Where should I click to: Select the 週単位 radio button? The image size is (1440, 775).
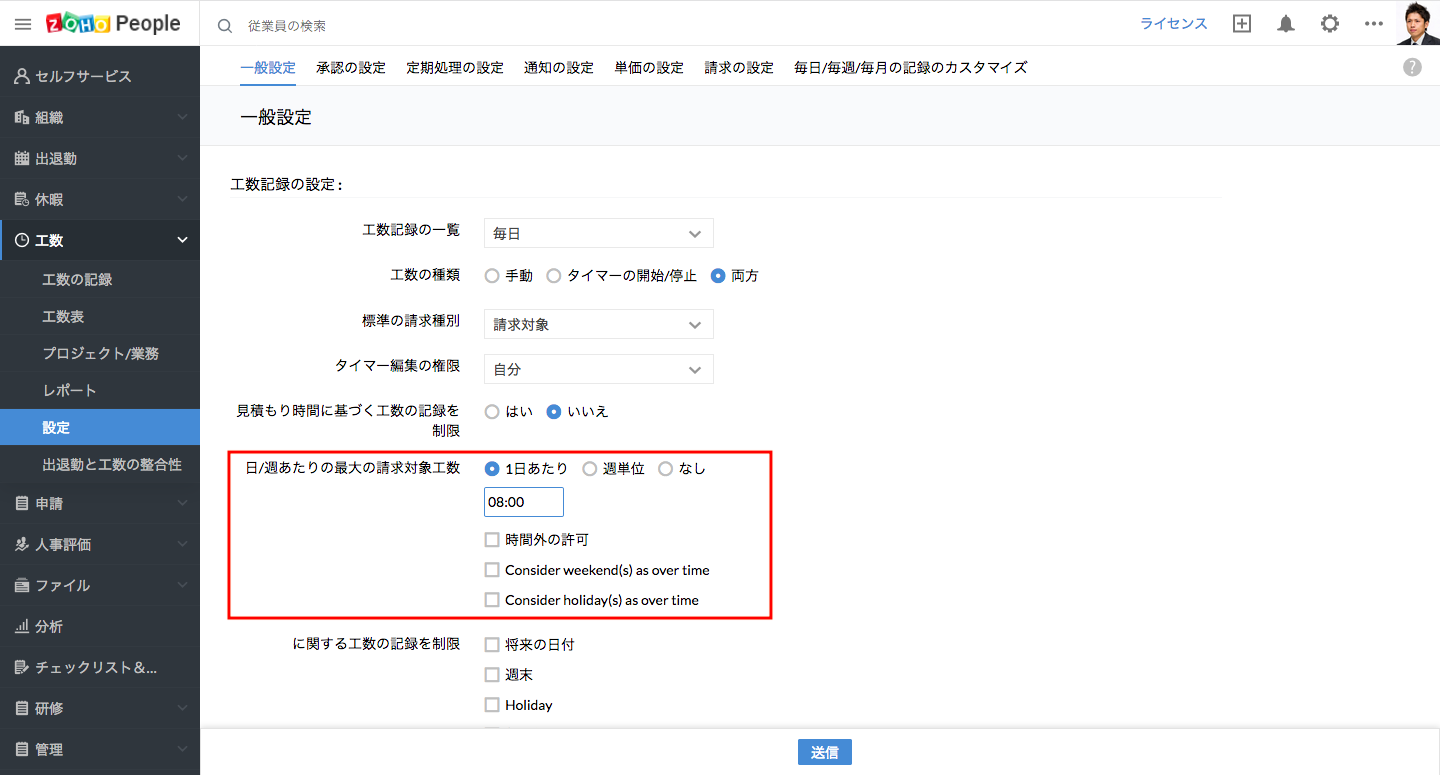pos(590,469)
